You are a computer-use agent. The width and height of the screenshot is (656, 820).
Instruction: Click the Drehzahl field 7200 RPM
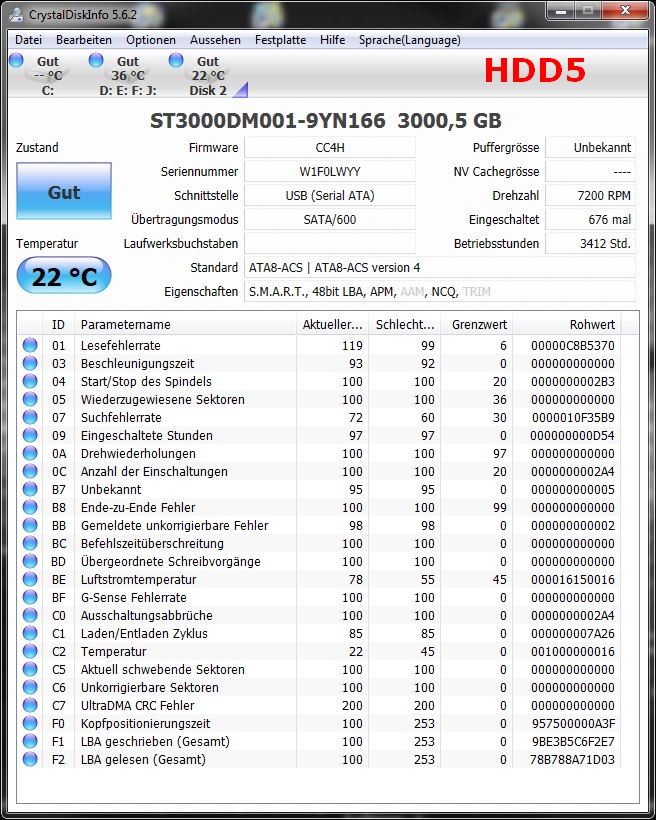coord(591,196)
